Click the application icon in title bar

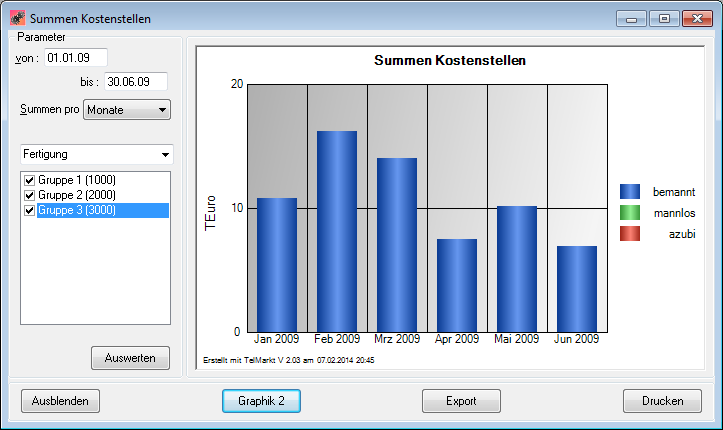coord(17,18)
